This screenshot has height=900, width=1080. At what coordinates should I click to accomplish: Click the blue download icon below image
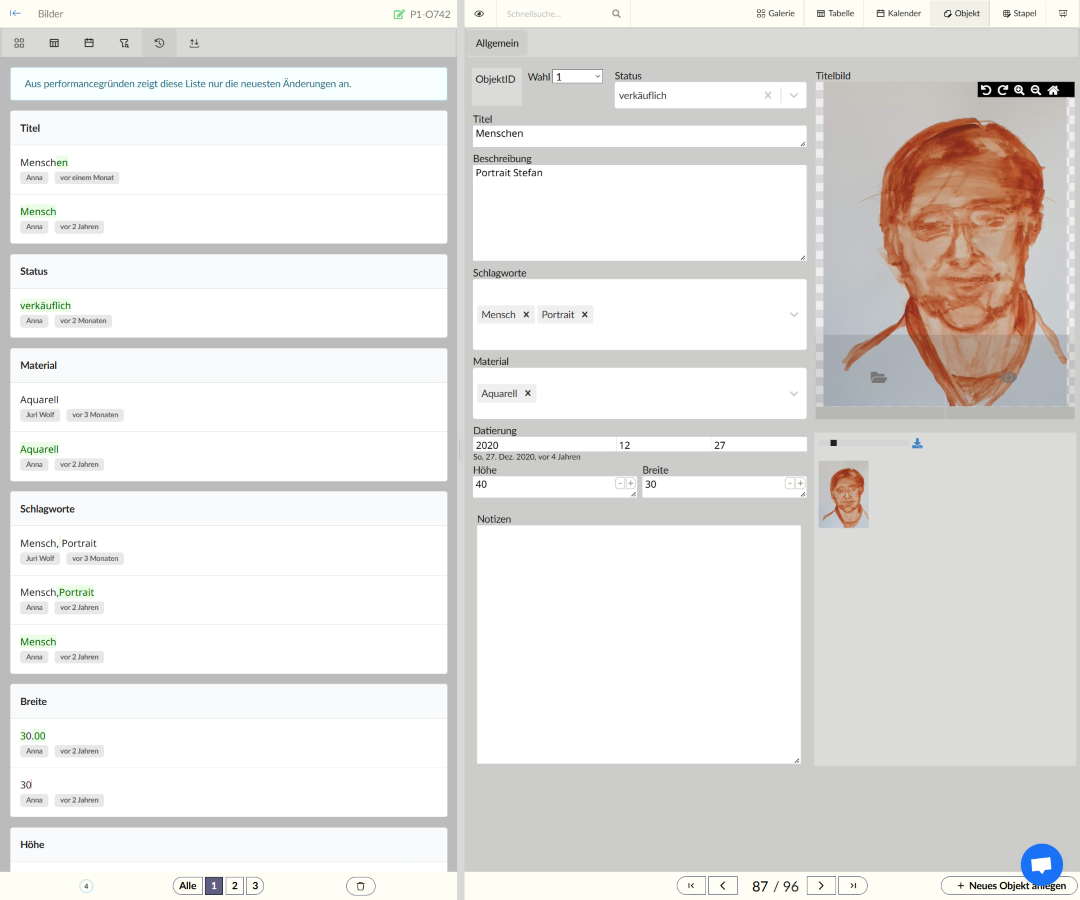917,443
